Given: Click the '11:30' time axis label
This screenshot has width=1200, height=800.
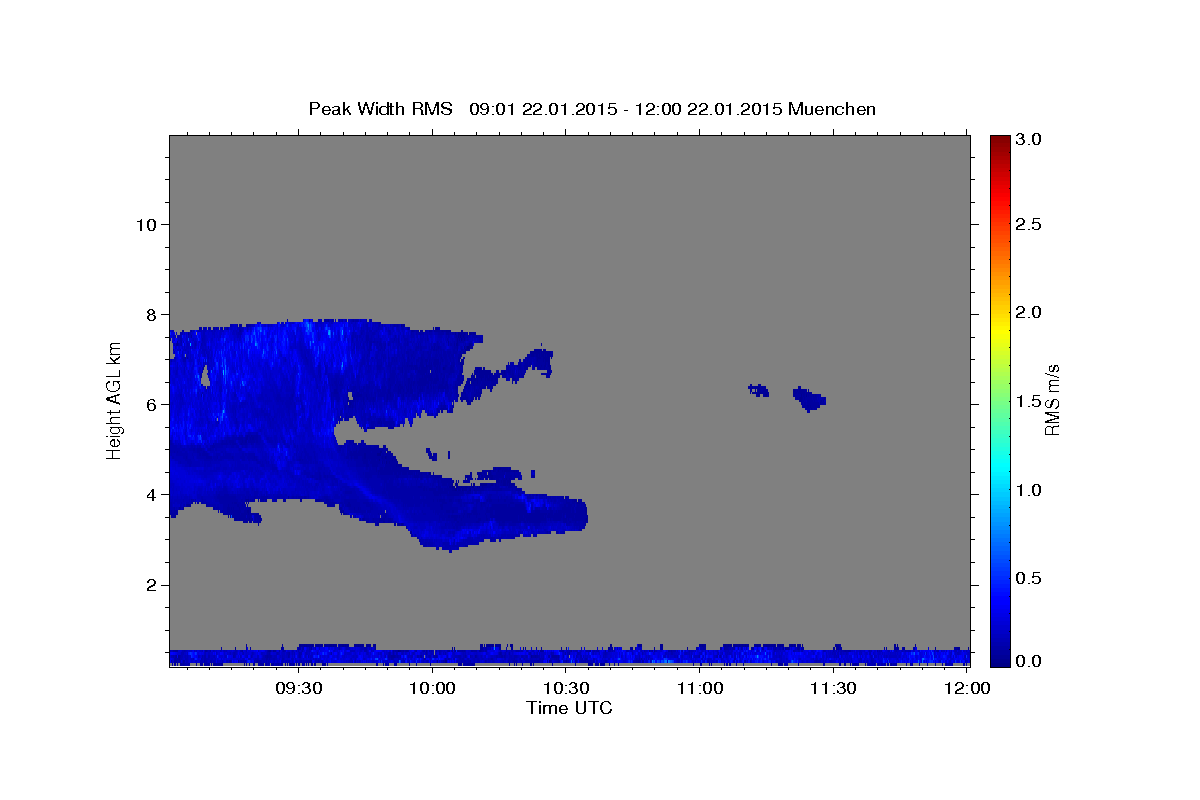Looking at the screenshot, I should (x=833, y=688).
